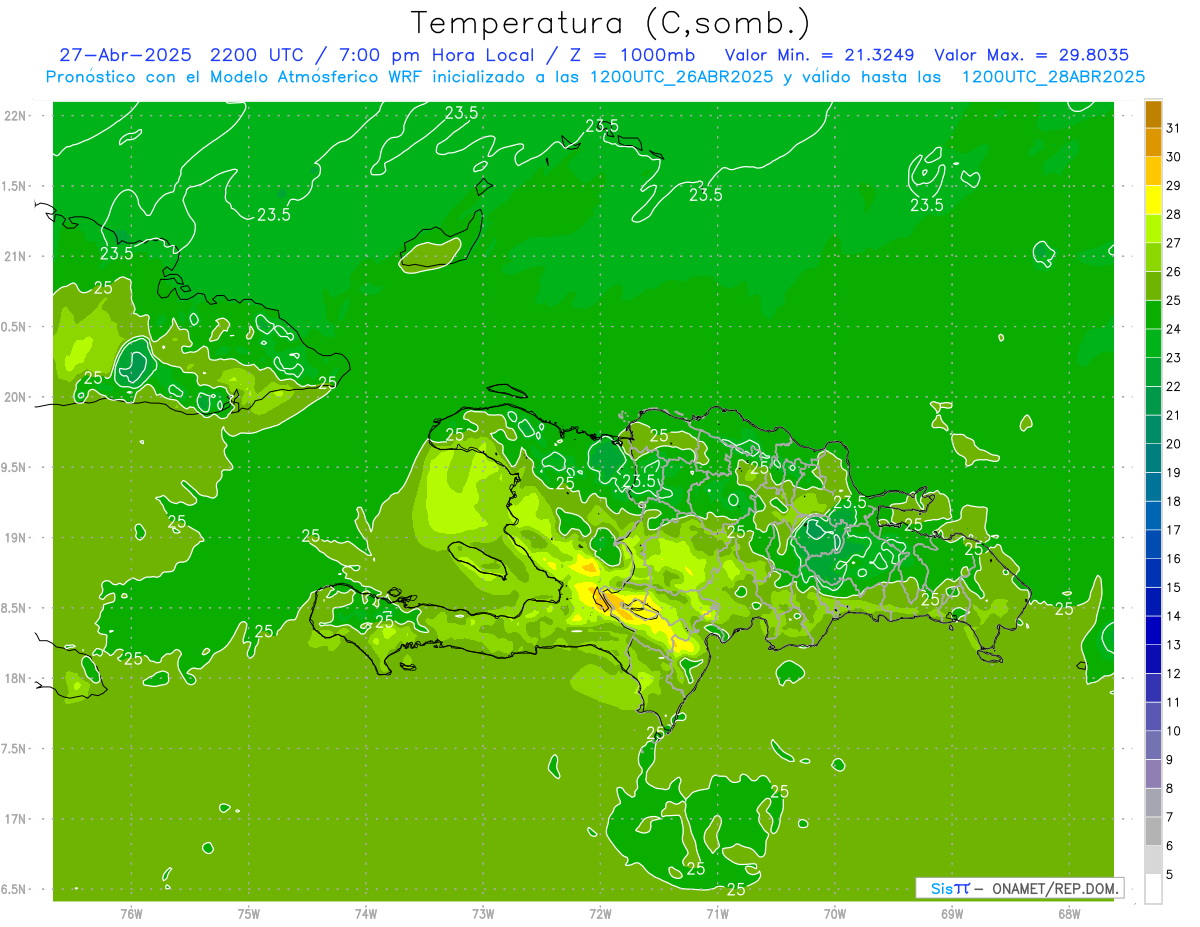Click the longitude label '76W'

[131, 913]
